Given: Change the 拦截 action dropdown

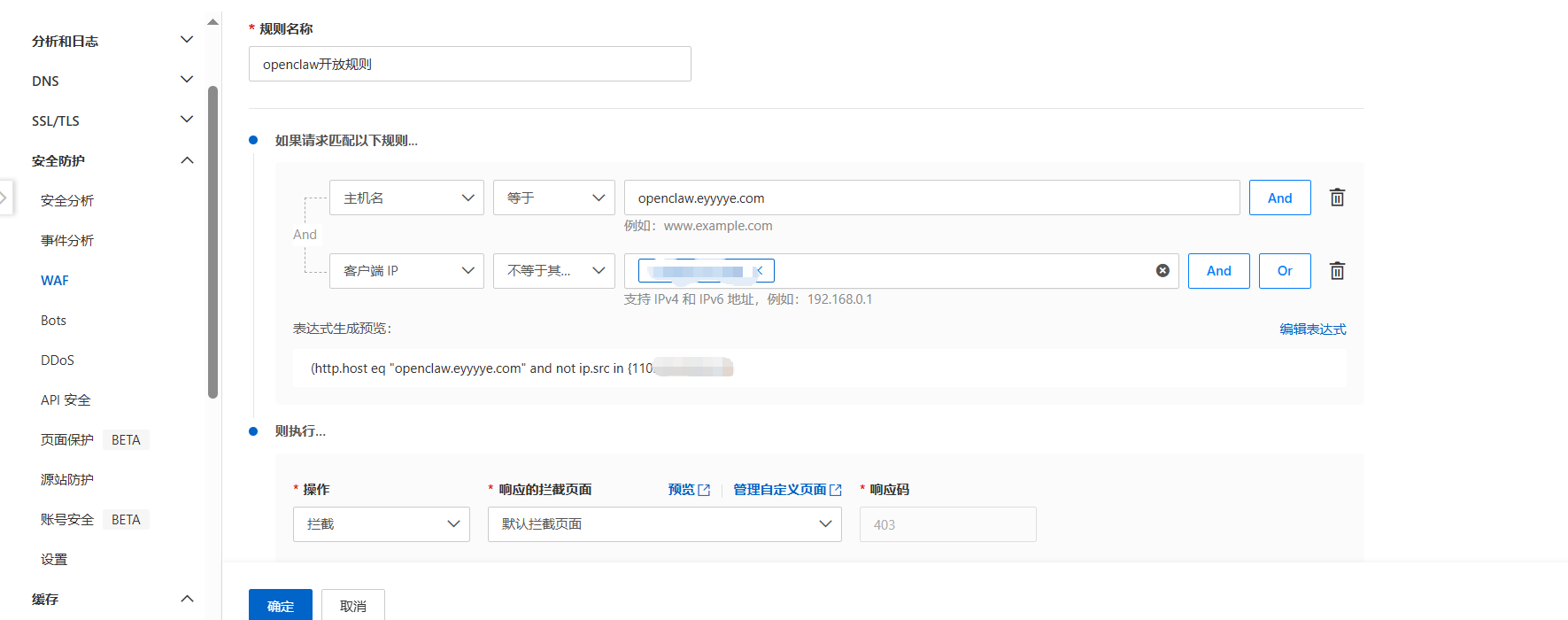Looking at the screenshot, I should [381, 524].
